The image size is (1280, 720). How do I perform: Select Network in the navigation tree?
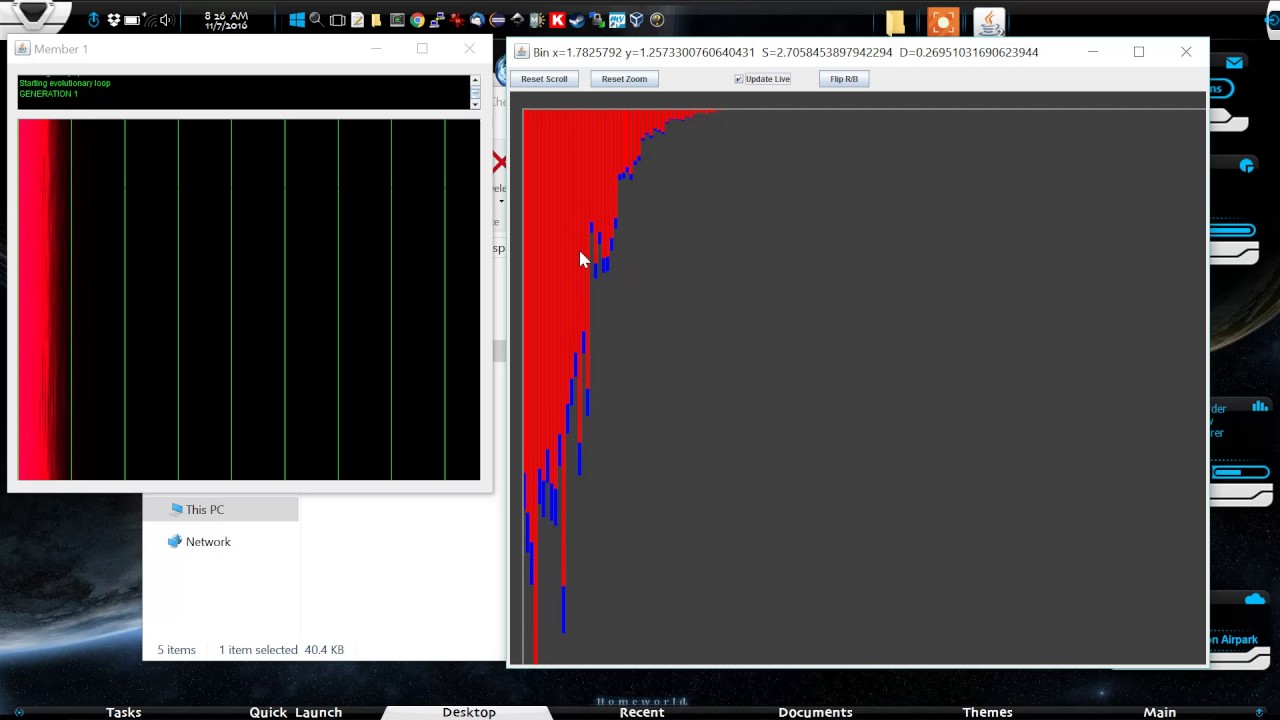click(207, 542)
